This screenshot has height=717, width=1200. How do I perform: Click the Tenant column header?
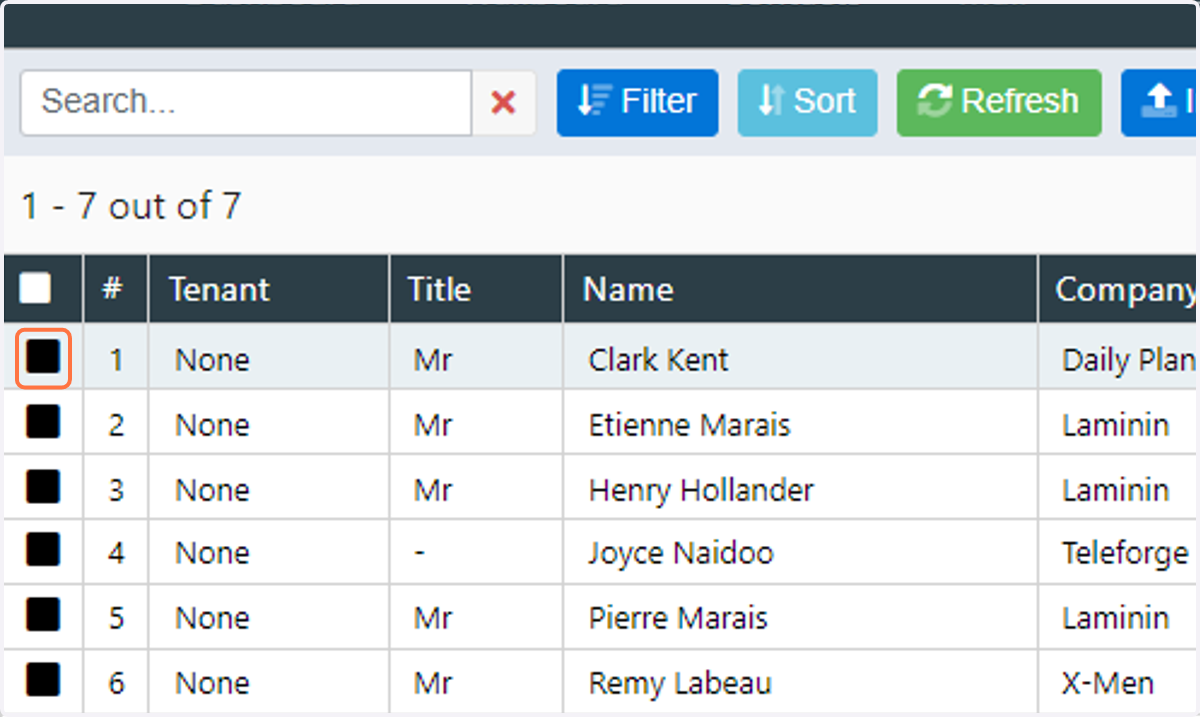pyautogui.click(x=269, y=289)
